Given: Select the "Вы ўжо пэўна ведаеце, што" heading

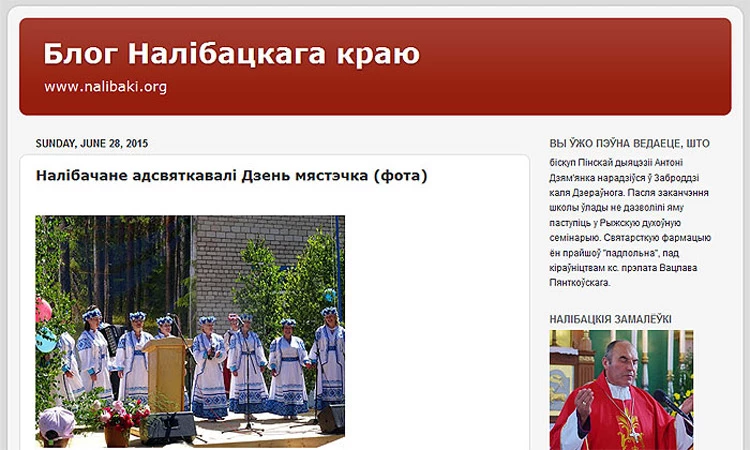Looking at the screenshot, I should pyautogui.click(x=629, y=143).
